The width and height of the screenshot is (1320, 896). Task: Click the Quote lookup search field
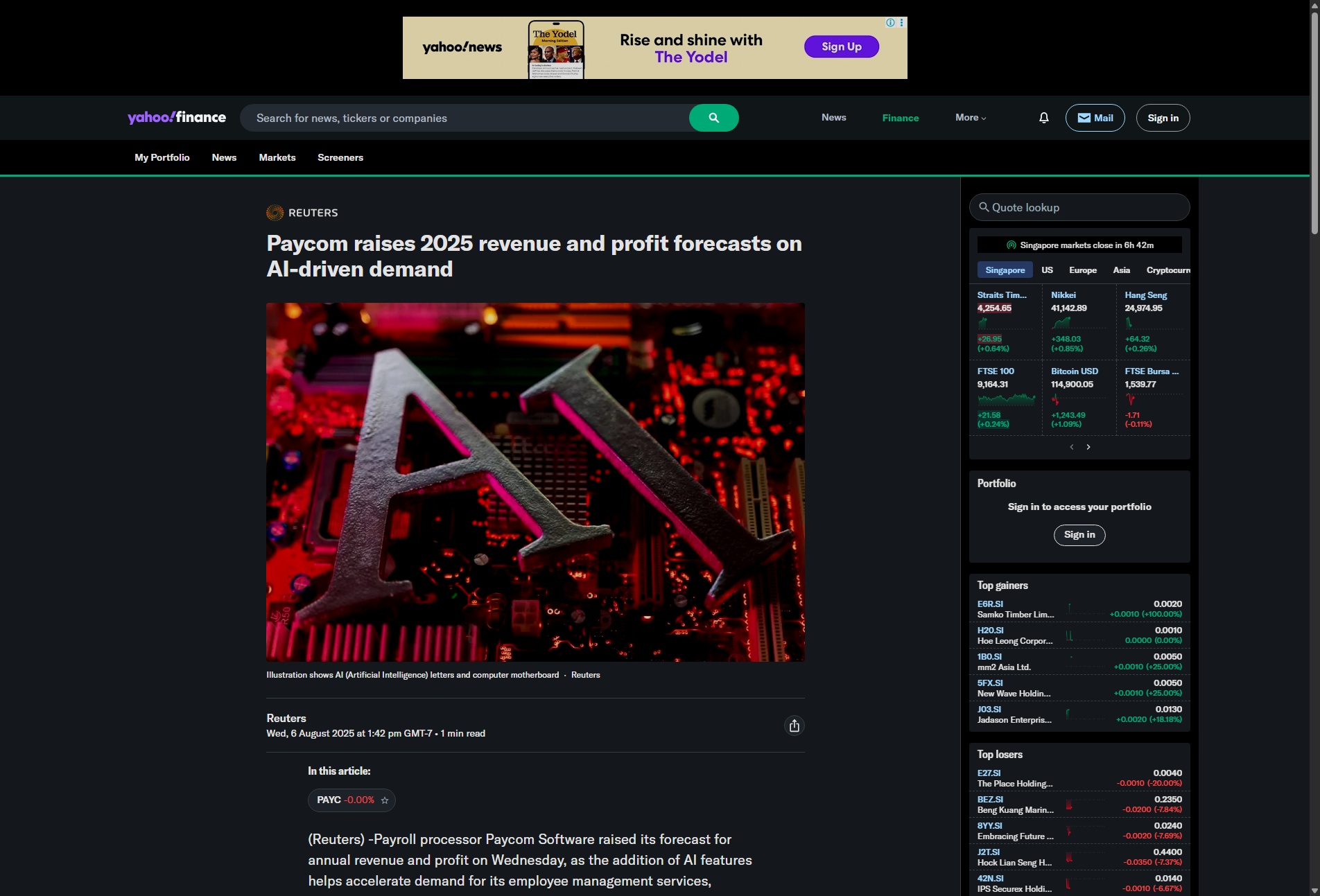click(x=1079, y=207)
